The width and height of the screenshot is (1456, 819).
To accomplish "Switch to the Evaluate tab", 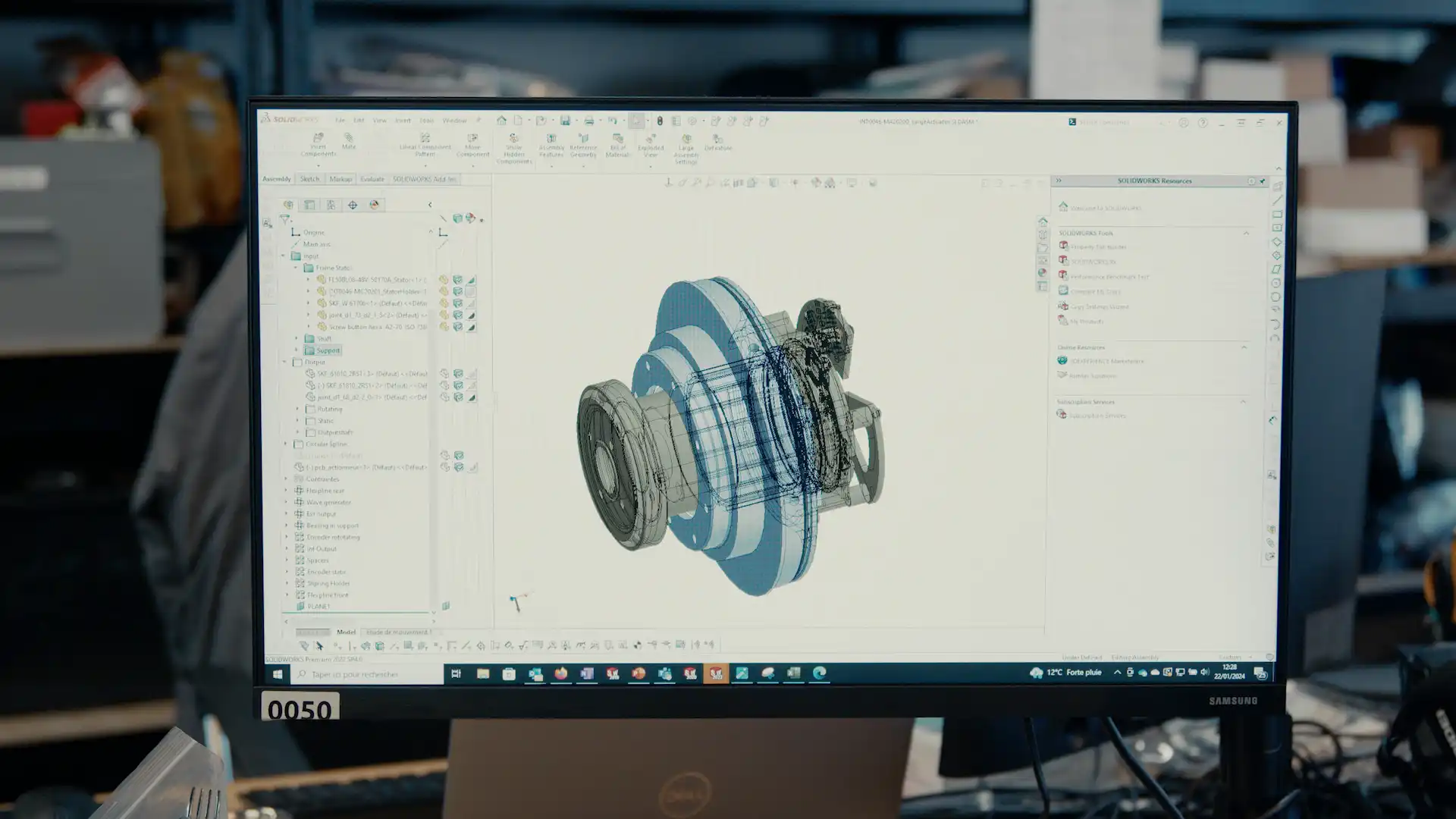I will tap(372, 180).
